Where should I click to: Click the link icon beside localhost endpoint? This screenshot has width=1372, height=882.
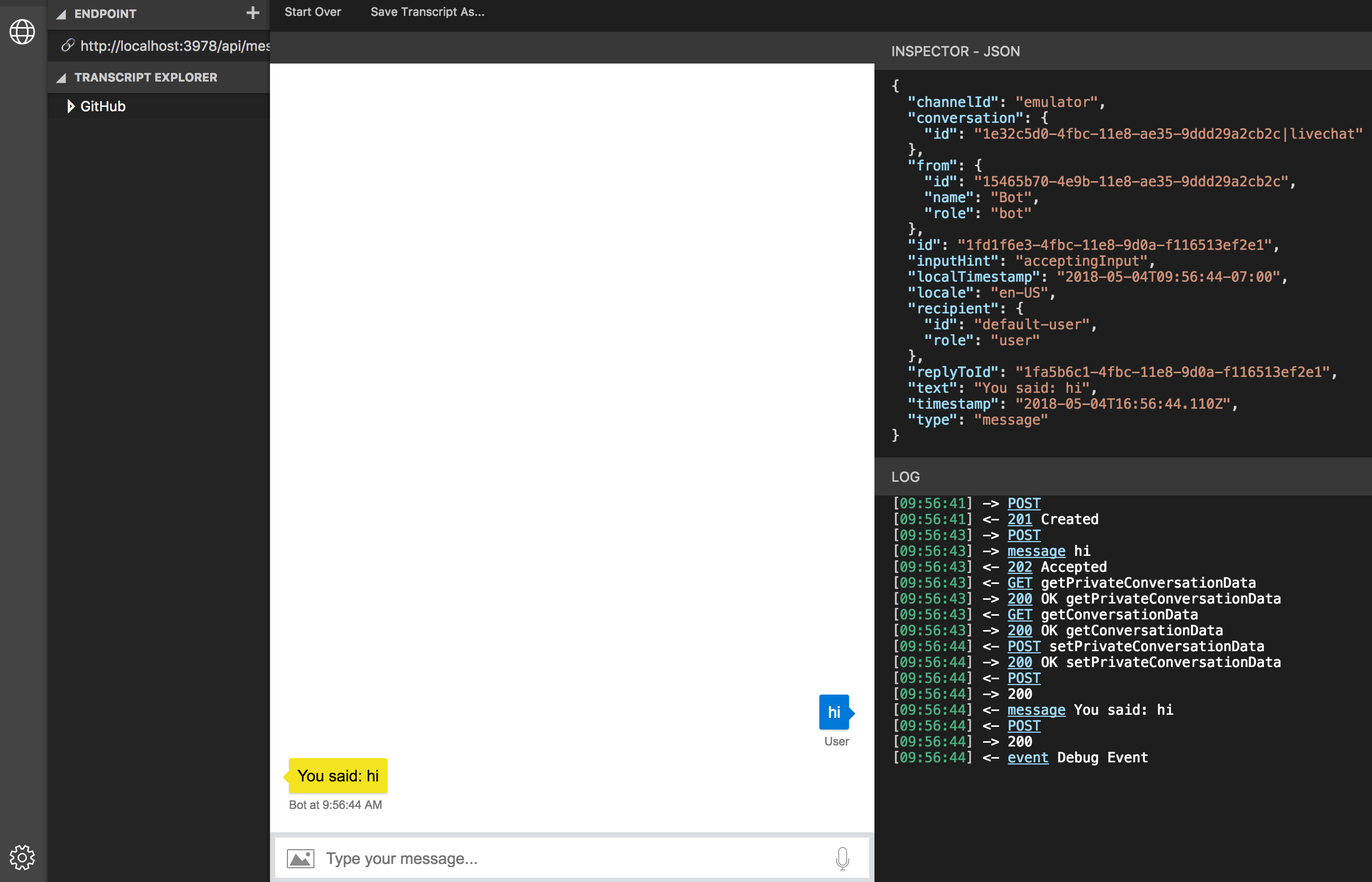(x=68, y=45)
